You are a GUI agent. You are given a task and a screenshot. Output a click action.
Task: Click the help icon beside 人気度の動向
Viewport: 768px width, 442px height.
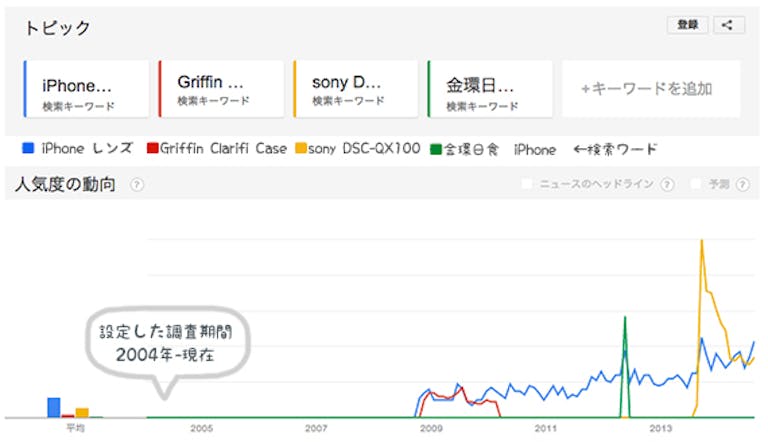tap(136, 184)
